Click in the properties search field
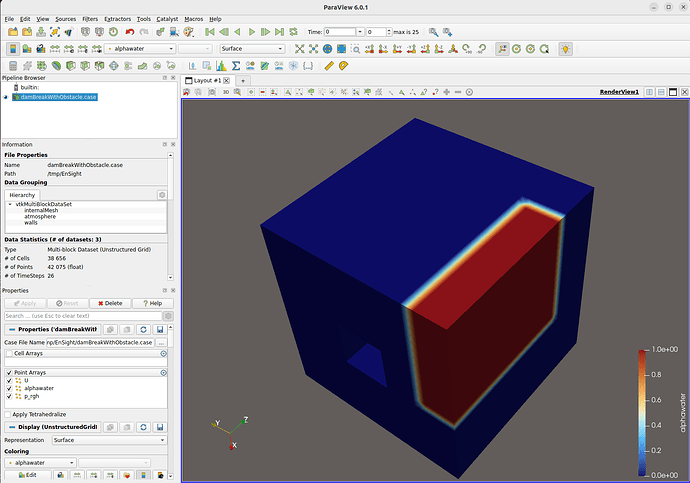The height and width of the screenshot is (483, 690). point(83,316)
